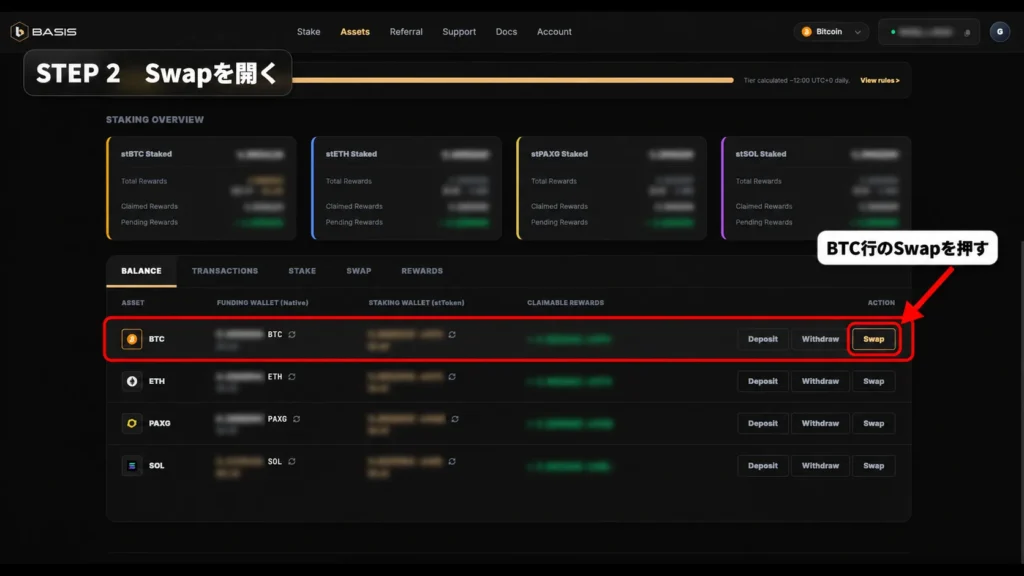Image resolution: width=1024 pixels, height=576 pixels.
Task: Go to the Stake page
Action: tap(308, 31)
